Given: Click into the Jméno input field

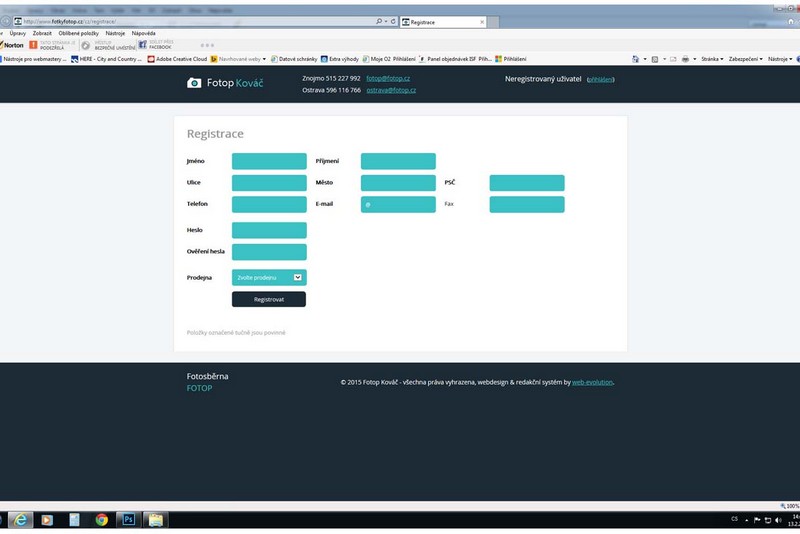Looking at the screenshot, I should [x=269, y=161].
